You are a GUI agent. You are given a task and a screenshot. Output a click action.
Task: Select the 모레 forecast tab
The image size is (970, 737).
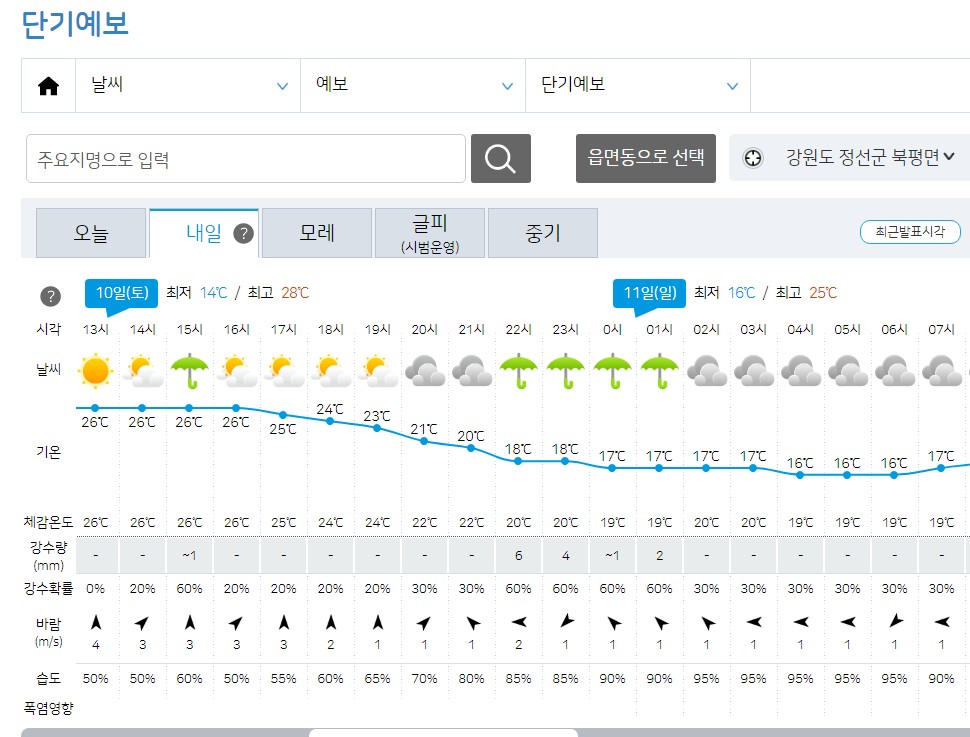click(x=317, y=234)
